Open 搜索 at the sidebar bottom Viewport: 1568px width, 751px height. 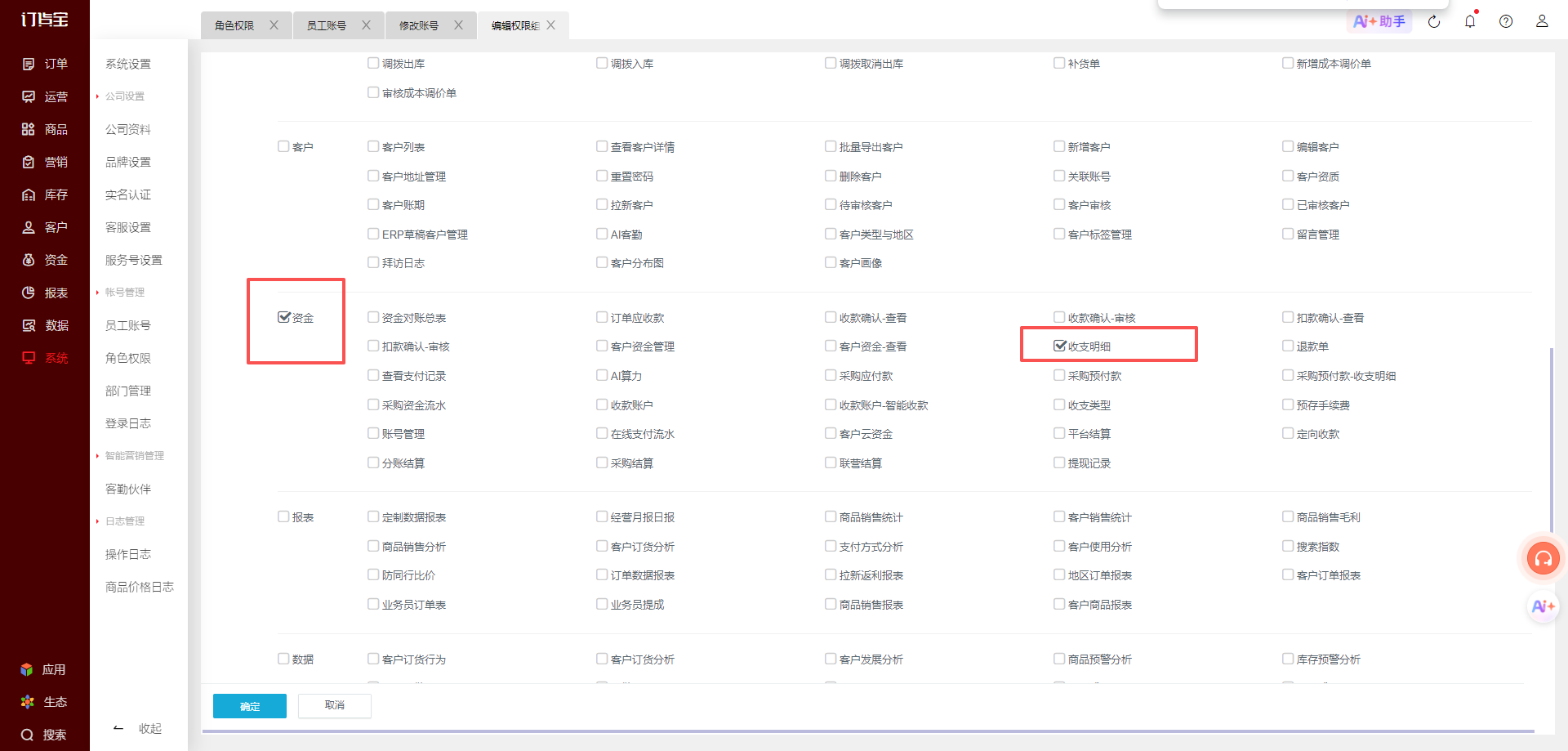[x=43, y=735]
